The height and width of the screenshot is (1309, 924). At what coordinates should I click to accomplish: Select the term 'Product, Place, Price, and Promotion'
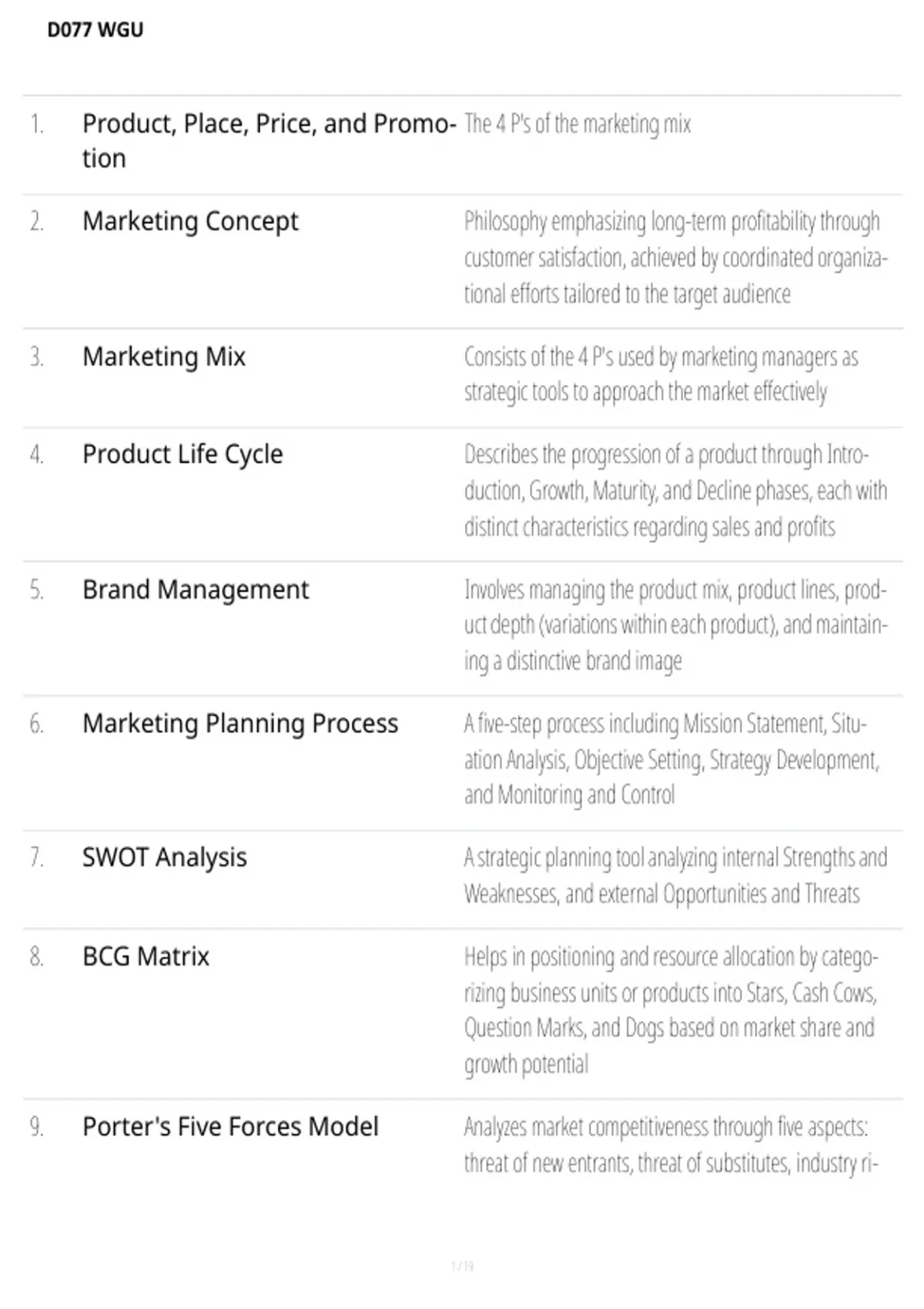[269, 141]
